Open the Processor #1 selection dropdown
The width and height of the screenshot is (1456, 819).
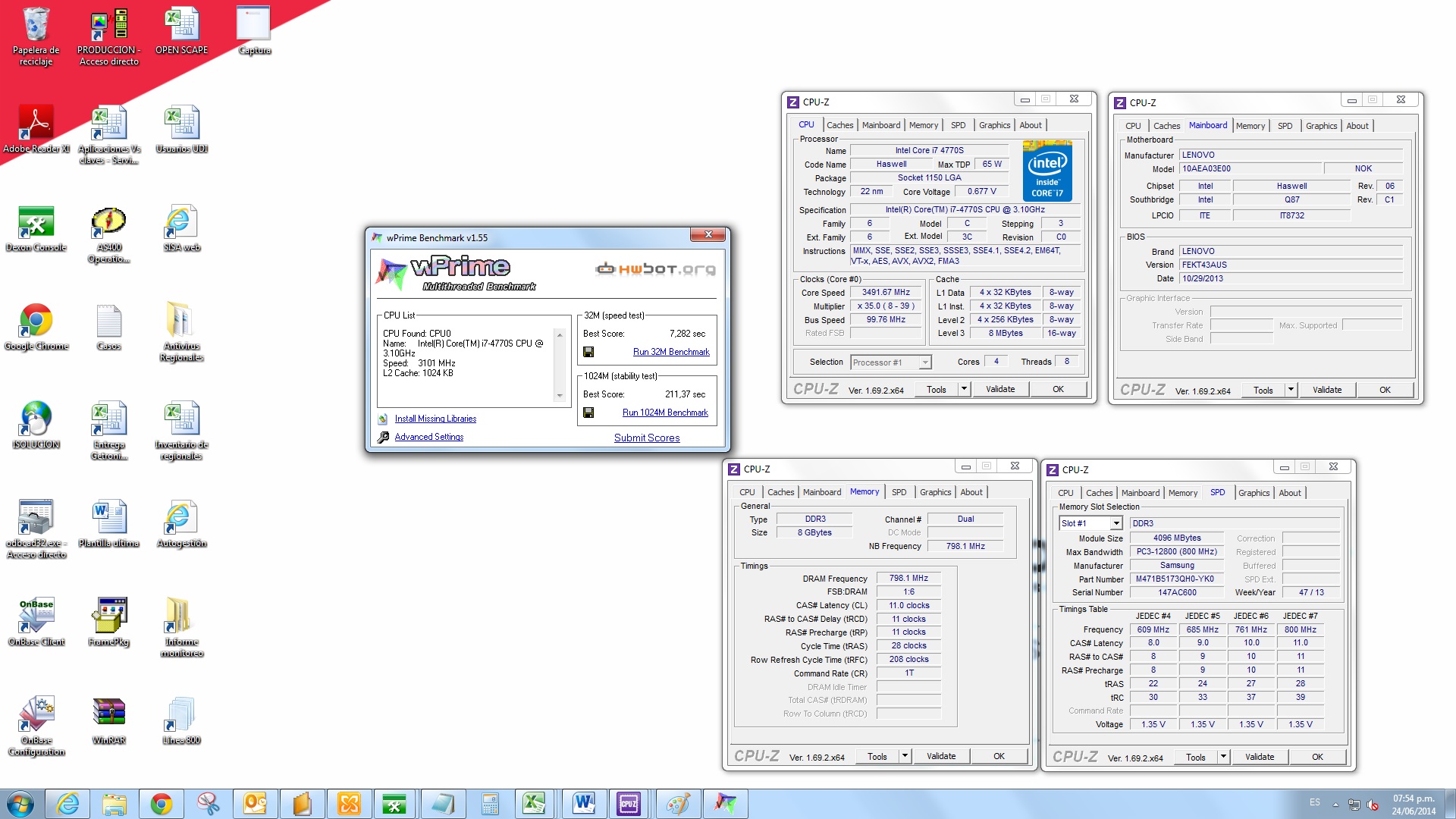890,362
